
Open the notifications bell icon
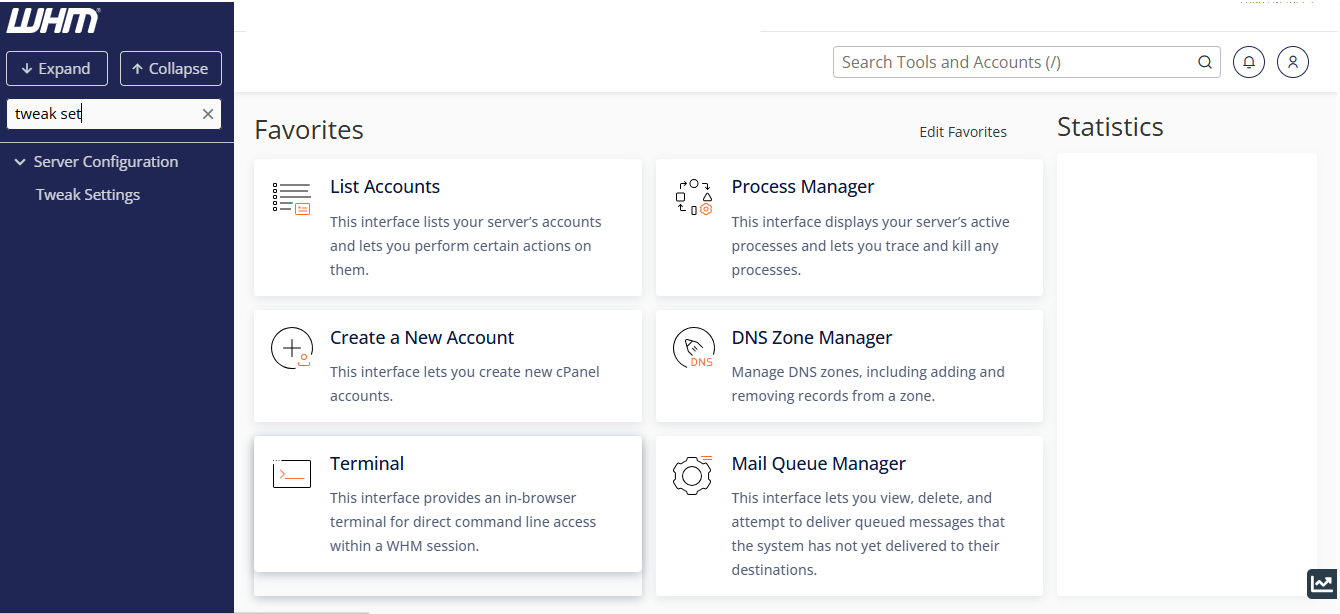[x=1248, y=62]
